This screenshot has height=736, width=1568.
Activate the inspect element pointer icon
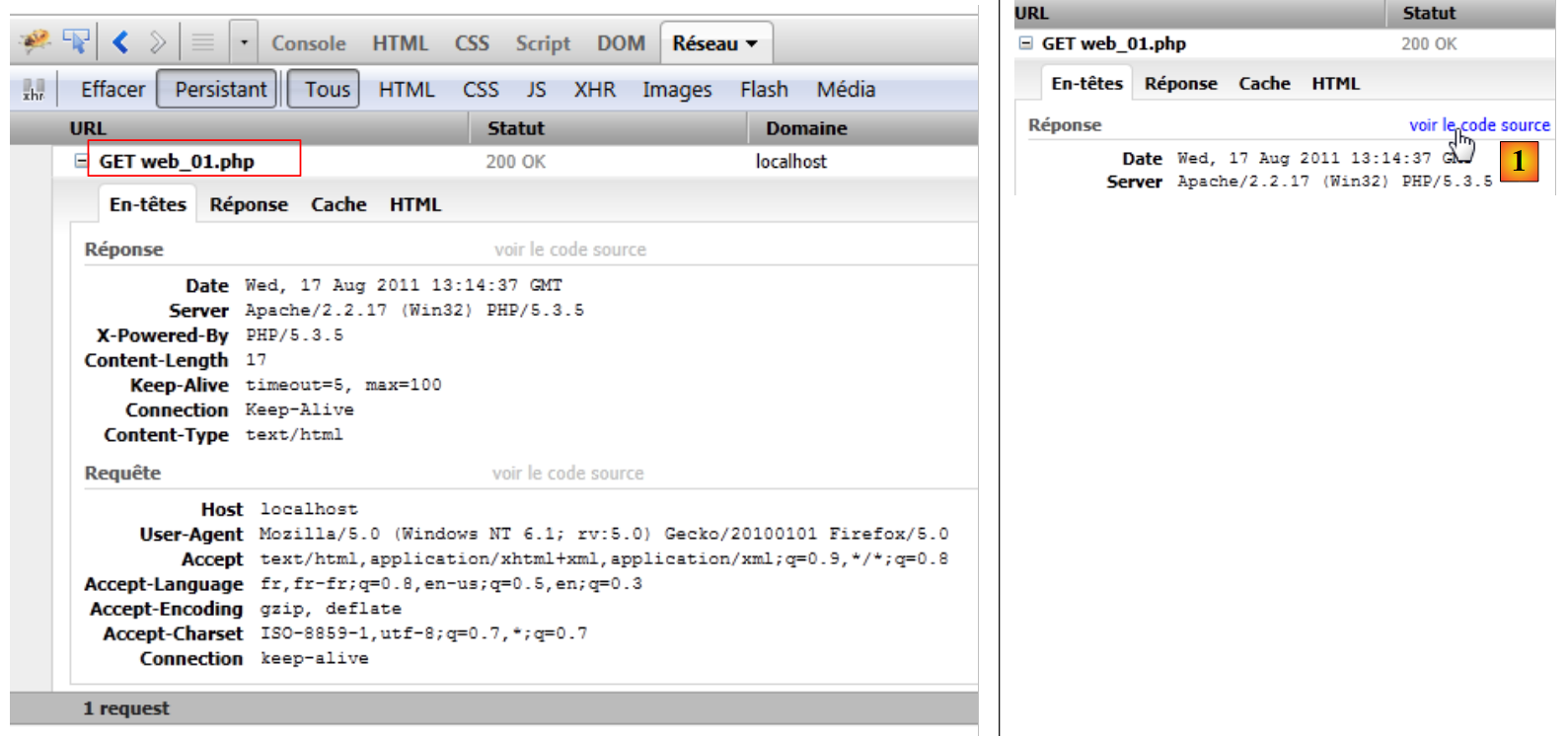click(x=76, y=41)
